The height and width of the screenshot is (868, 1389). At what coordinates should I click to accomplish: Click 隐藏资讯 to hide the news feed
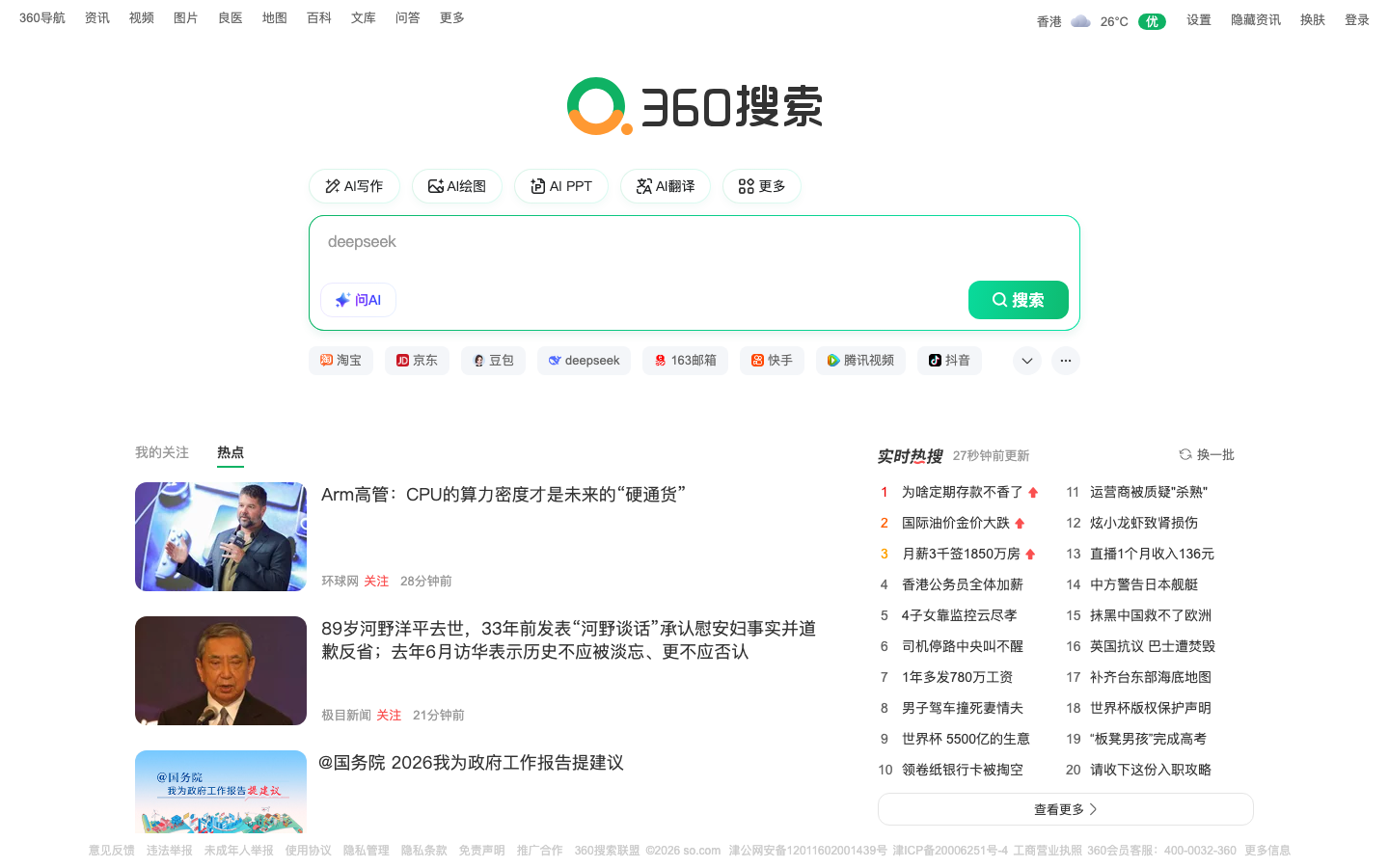tap(1256, 19)
